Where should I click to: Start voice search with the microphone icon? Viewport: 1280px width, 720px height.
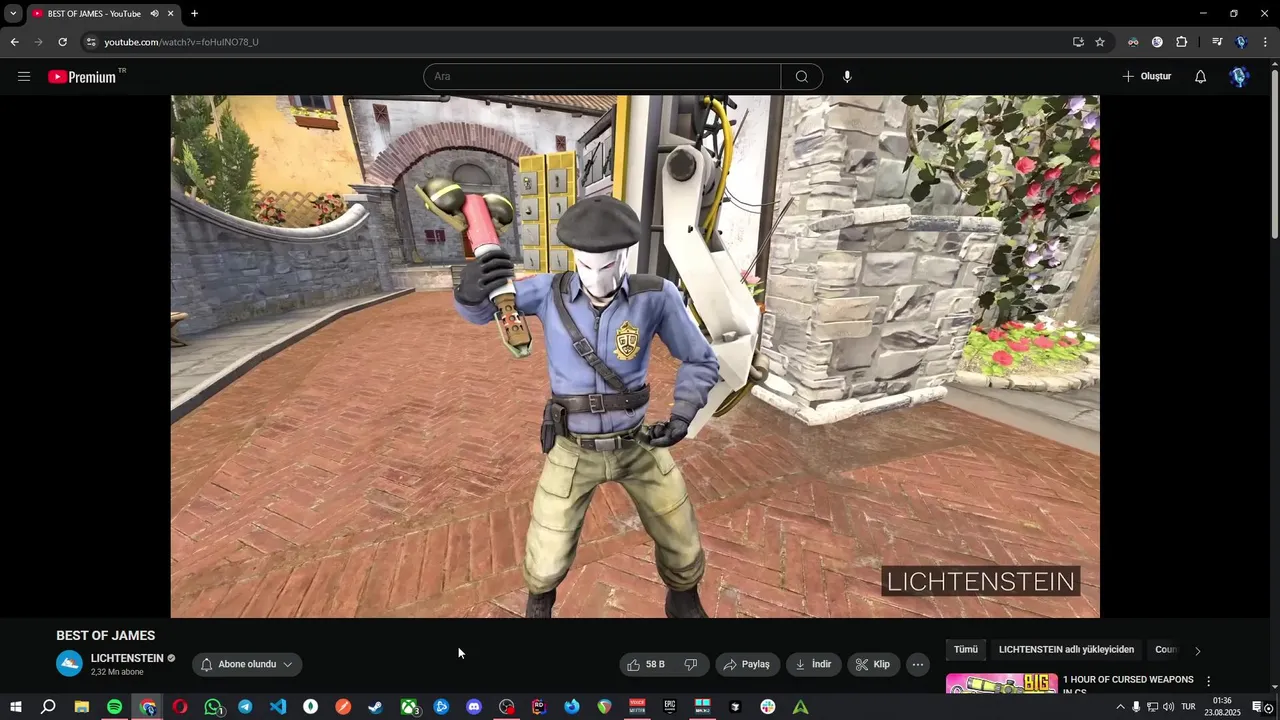point(847,77)
